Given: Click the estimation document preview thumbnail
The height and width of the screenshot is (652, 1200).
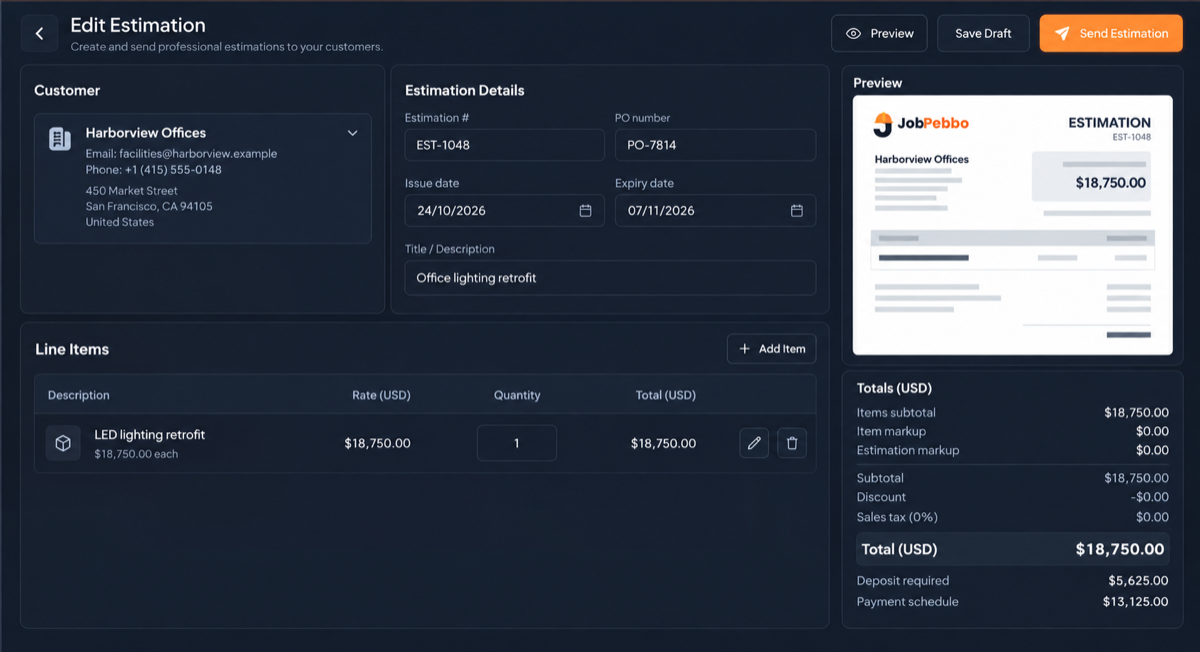Looking at the screenshot, I should coord(1012,225).
